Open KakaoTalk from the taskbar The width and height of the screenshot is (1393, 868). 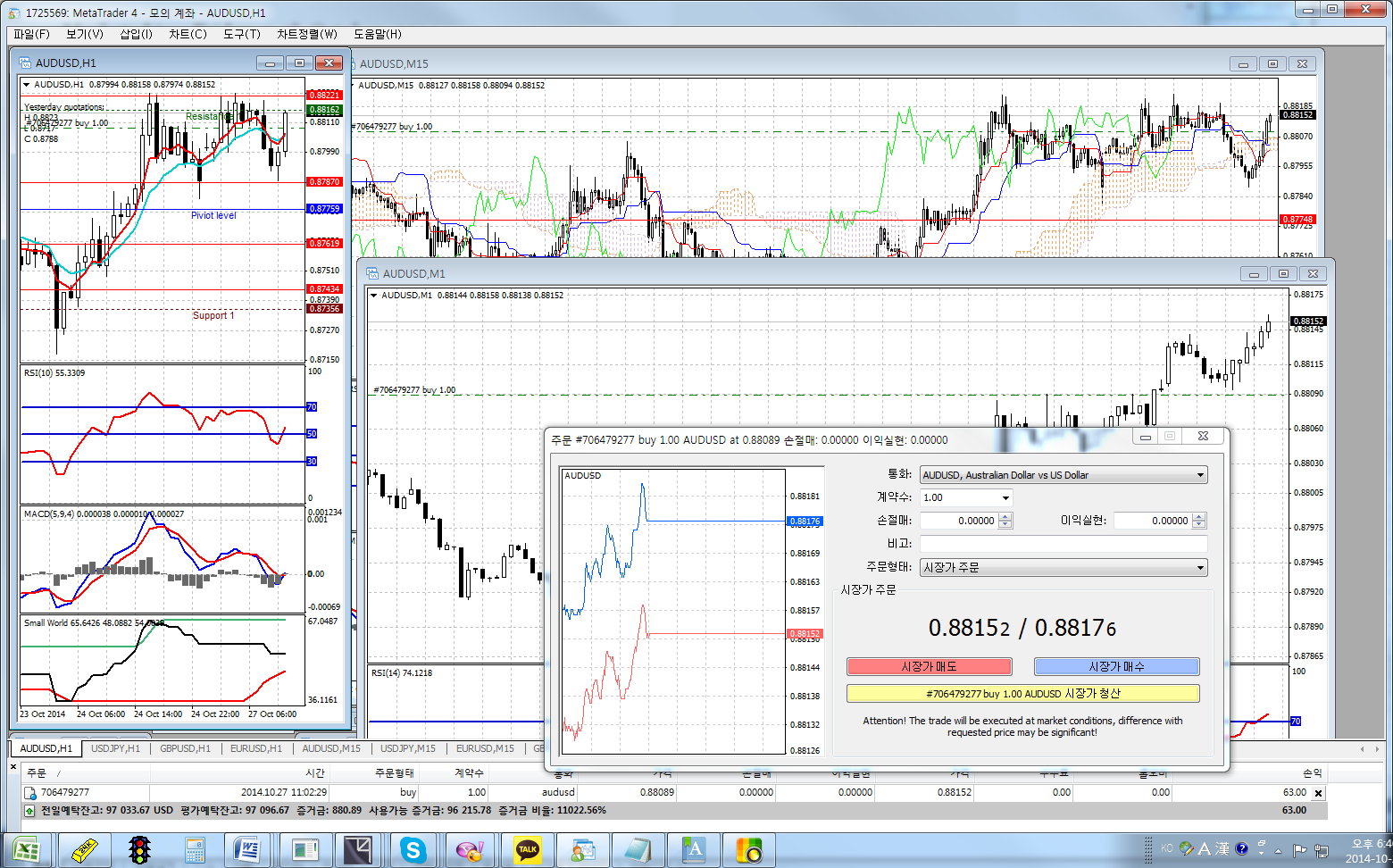[527, 850]
